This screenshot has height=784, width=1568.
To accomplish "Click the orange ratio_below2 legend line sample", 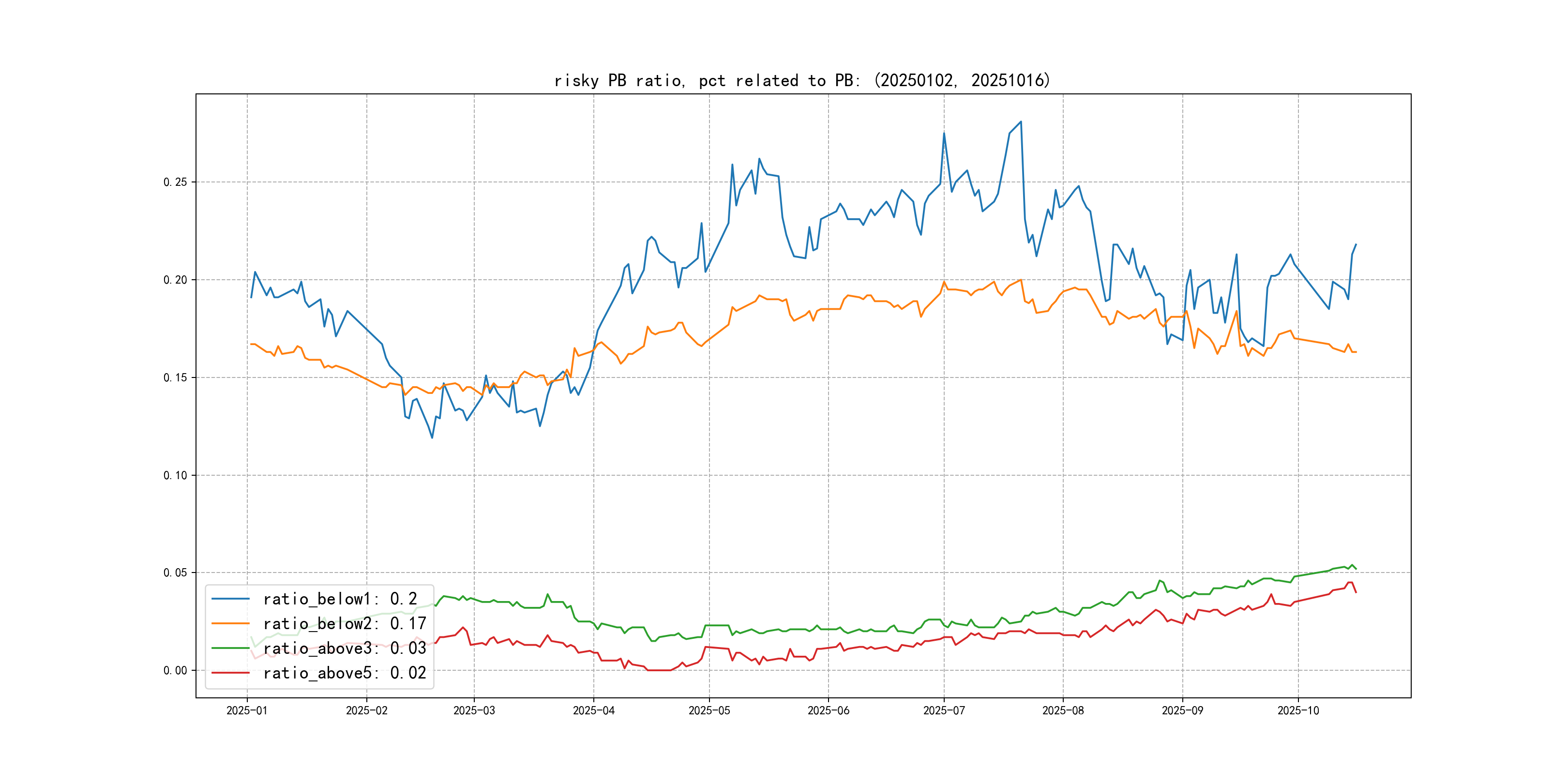I will 230,623.
